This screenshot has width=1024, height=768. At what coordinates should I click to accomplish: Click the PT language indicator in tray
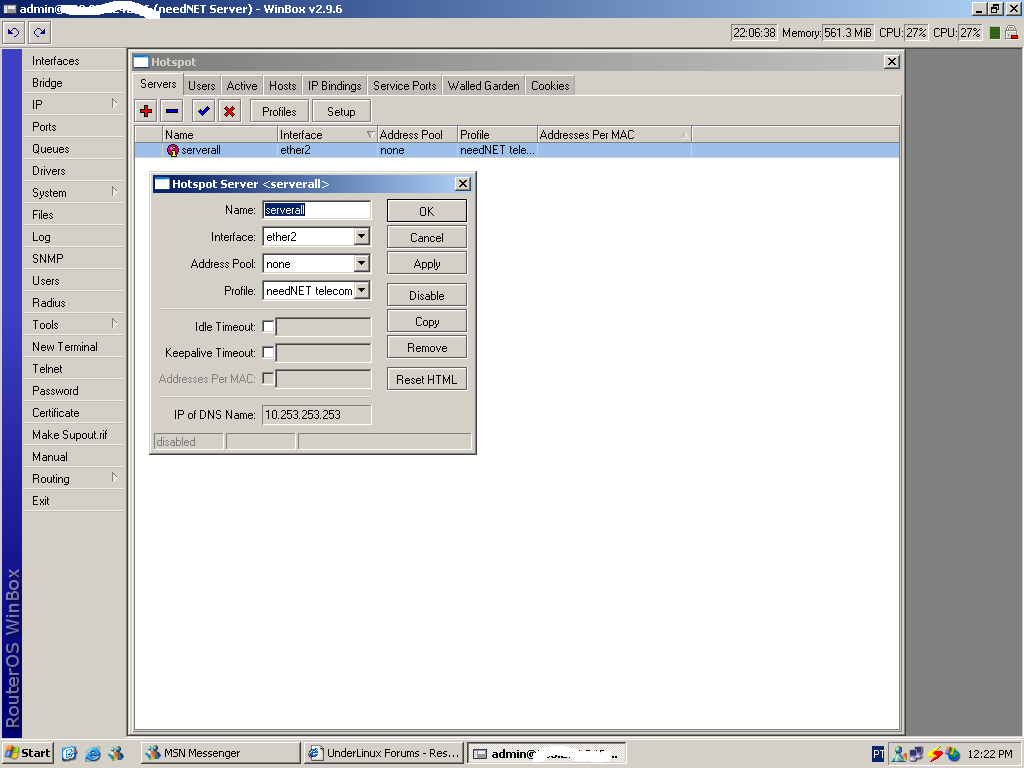tap(878, 754)
